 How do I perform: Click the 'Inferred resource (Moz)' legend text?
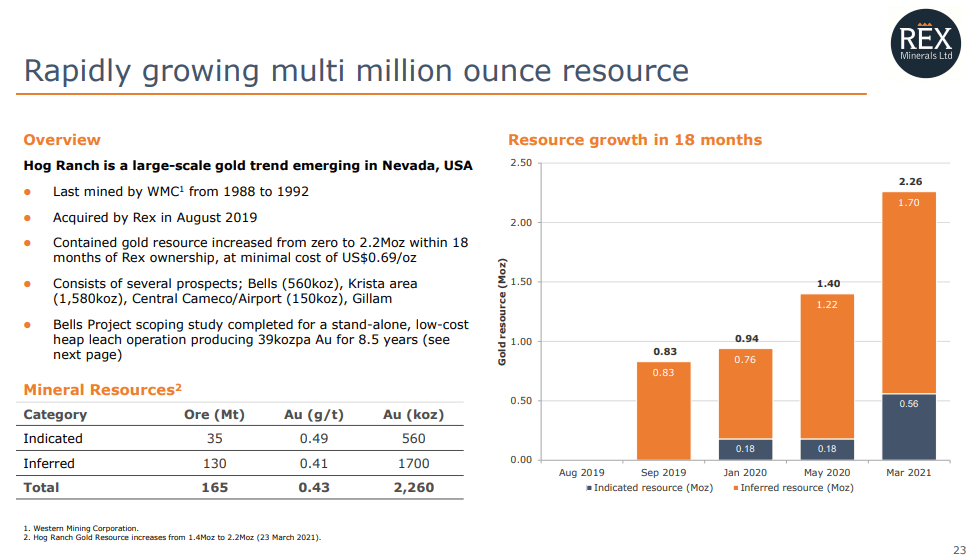point(797,488)
